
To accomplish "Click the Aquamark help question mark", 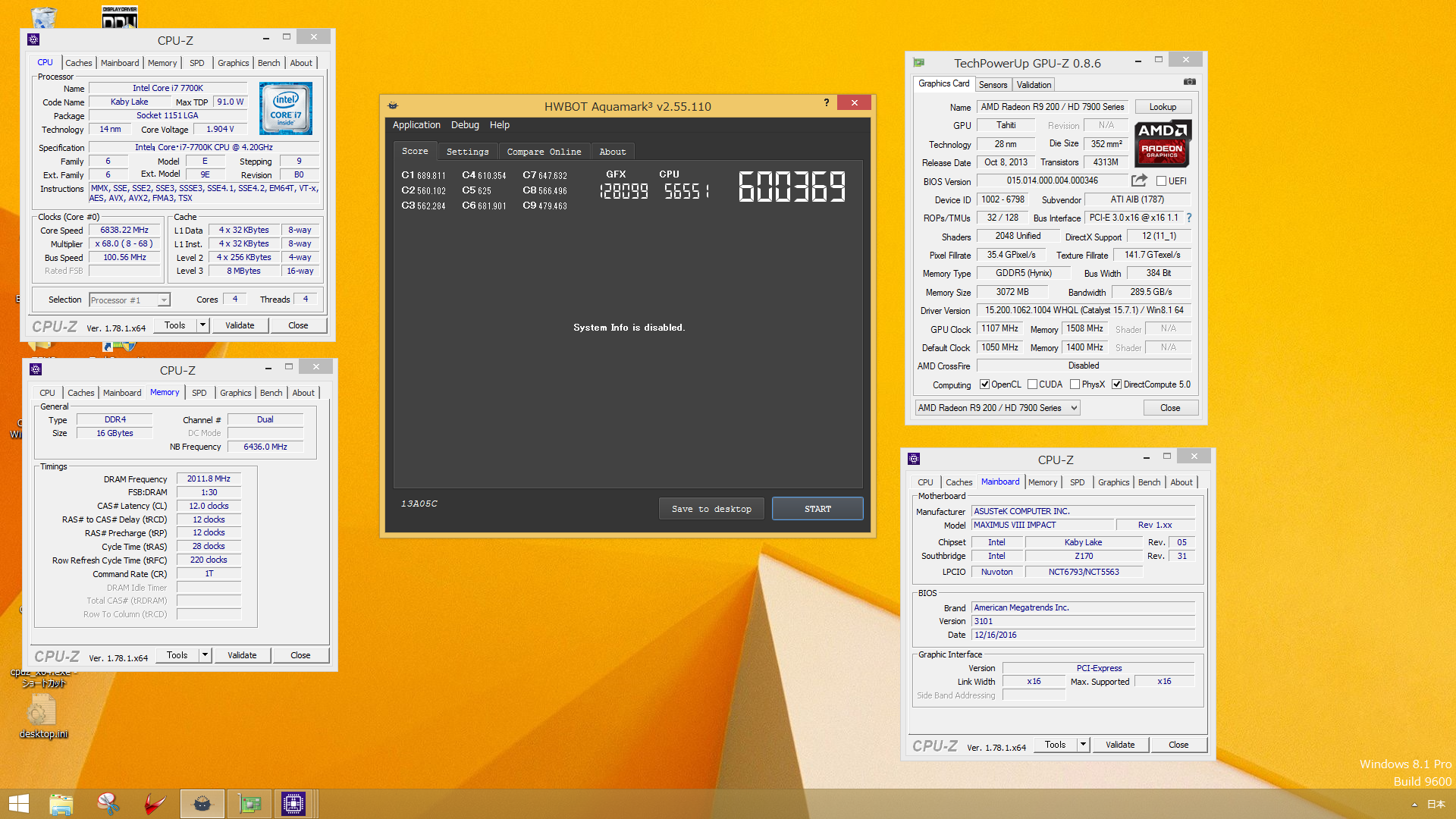I will (827, 102).
